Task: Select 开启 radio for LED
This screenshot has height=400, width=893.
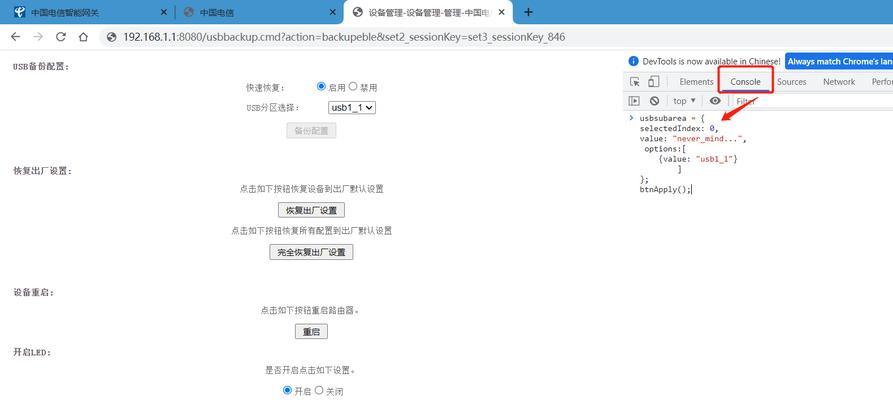Action: coord(287,391)
